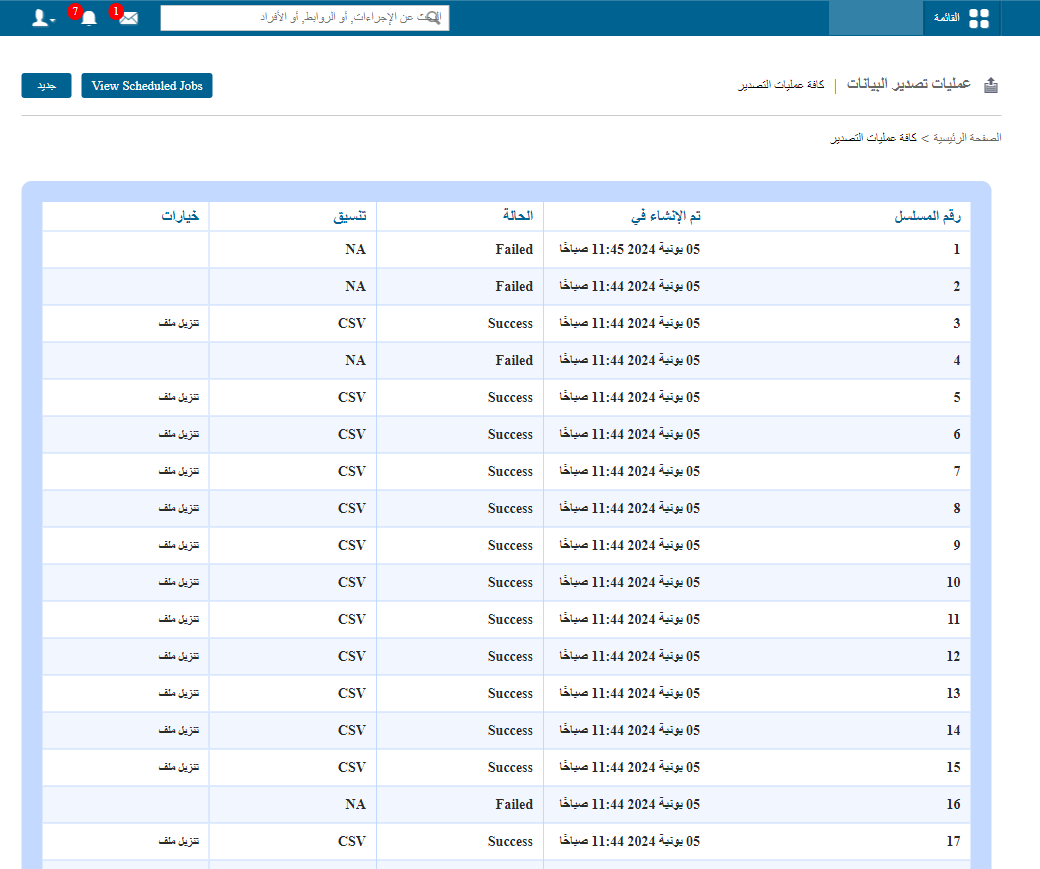Viewport: 1040px width, 869px height.
Task: Download file for export row 8
Action: click(178, 508)
